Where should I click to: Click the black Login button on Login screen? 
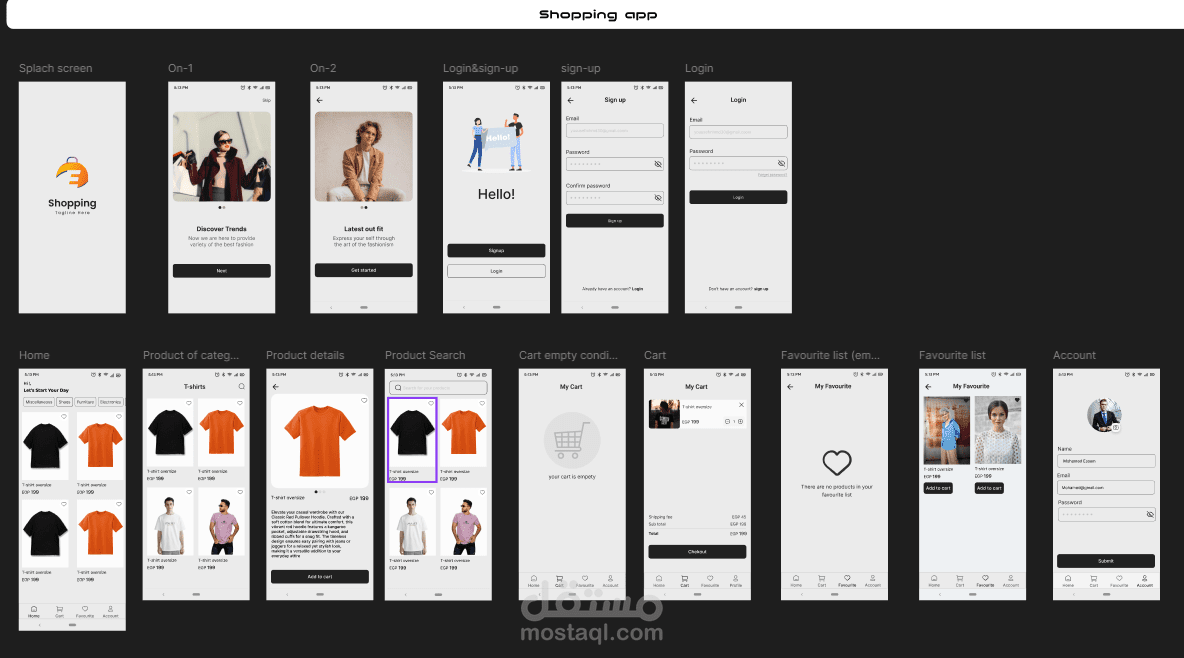tap(738, 197)
